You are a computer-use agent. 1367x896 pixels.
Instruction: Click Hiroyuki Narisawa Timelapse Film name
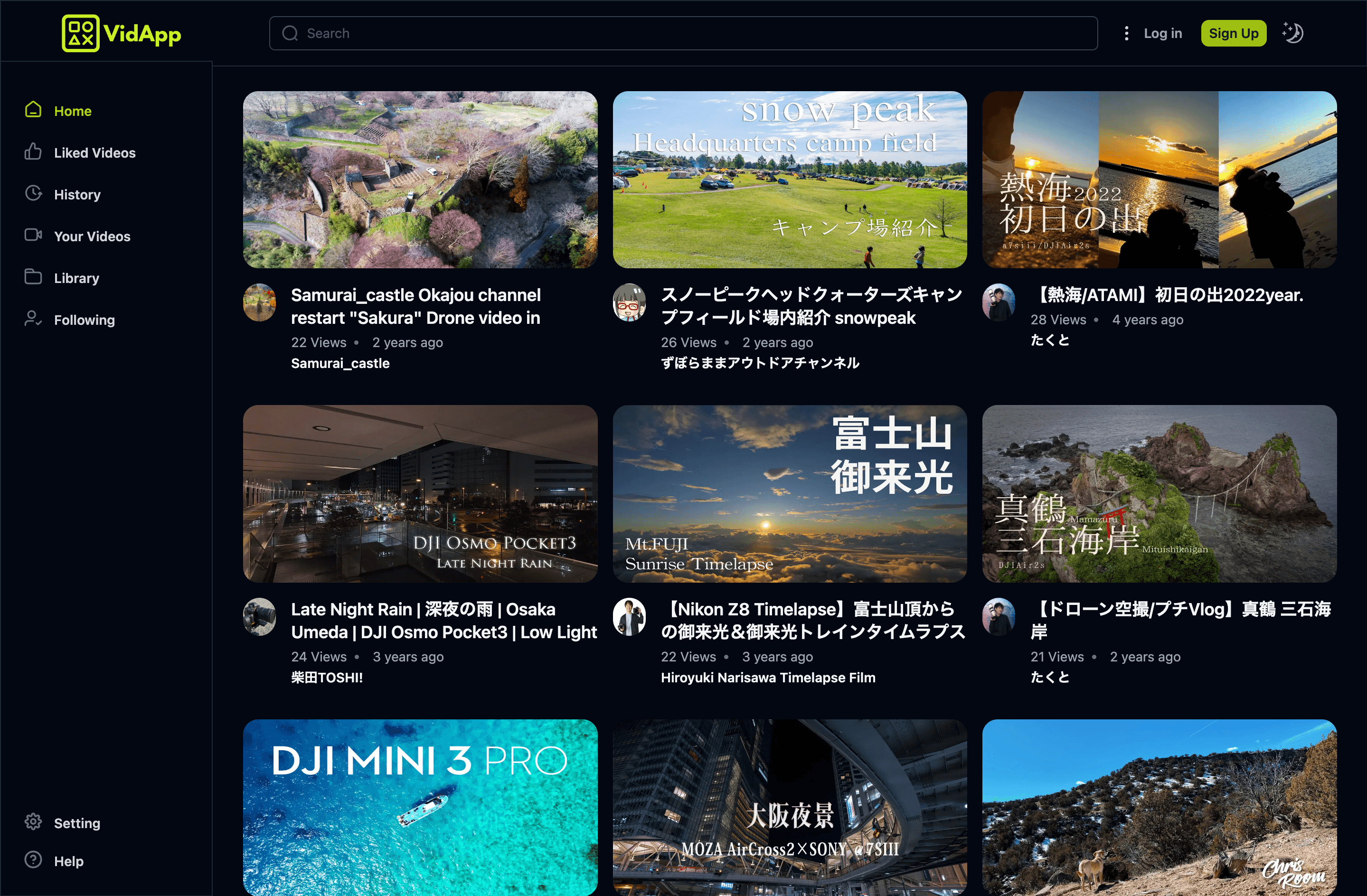click(x=768, y=678)
